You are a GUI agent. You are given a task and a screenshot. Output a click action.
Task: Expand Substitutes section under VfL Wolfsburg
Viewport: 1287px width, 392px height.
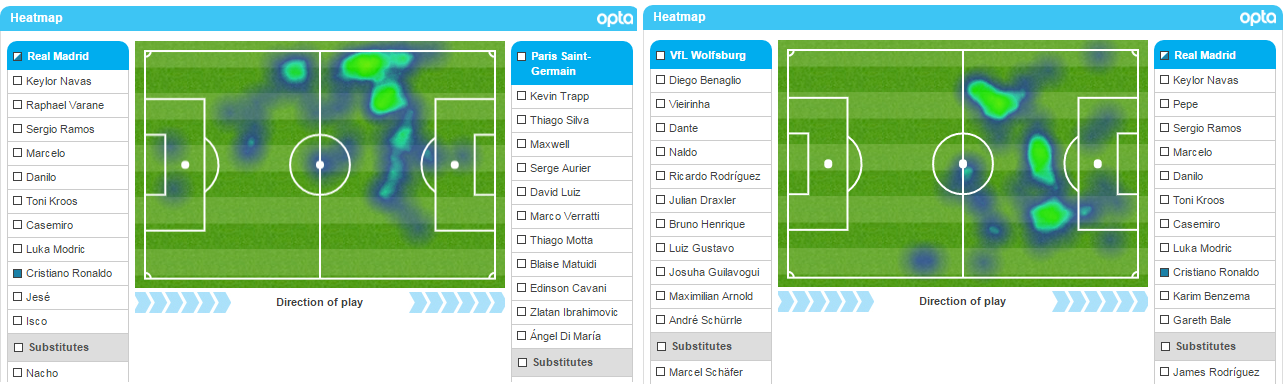[x=710, y=346]
